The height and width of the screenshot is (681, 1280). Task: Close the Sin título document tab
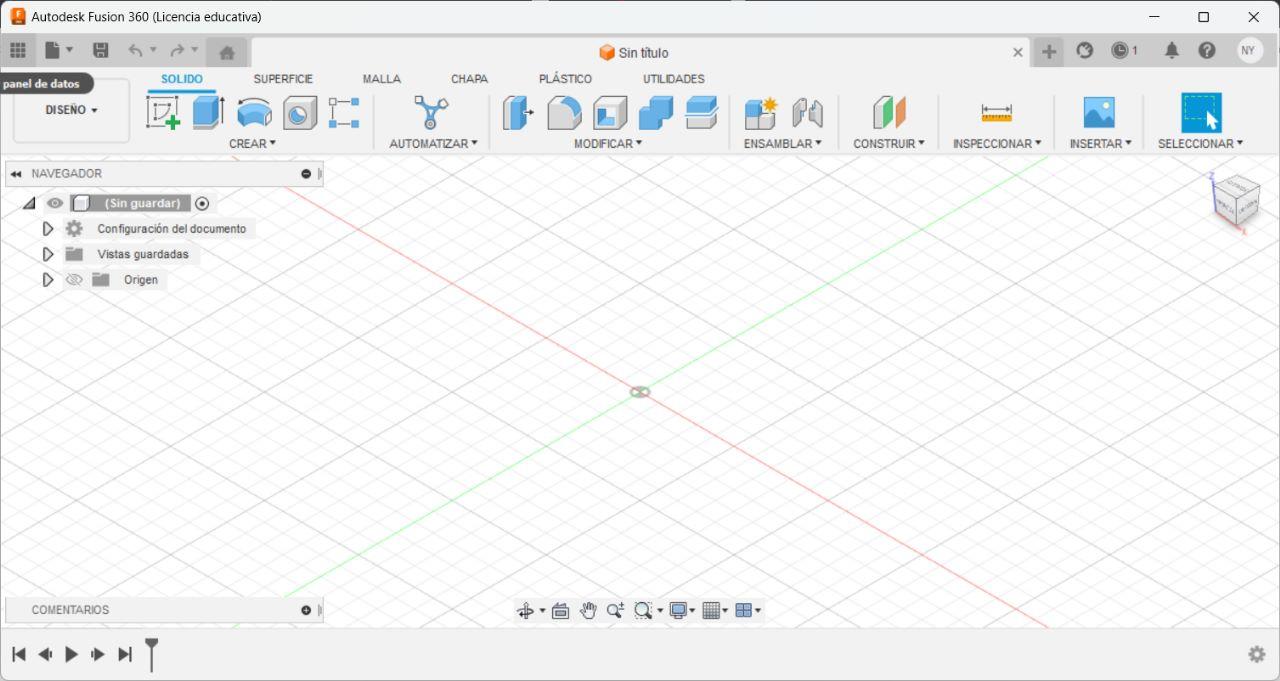(x=1018, y=52)
